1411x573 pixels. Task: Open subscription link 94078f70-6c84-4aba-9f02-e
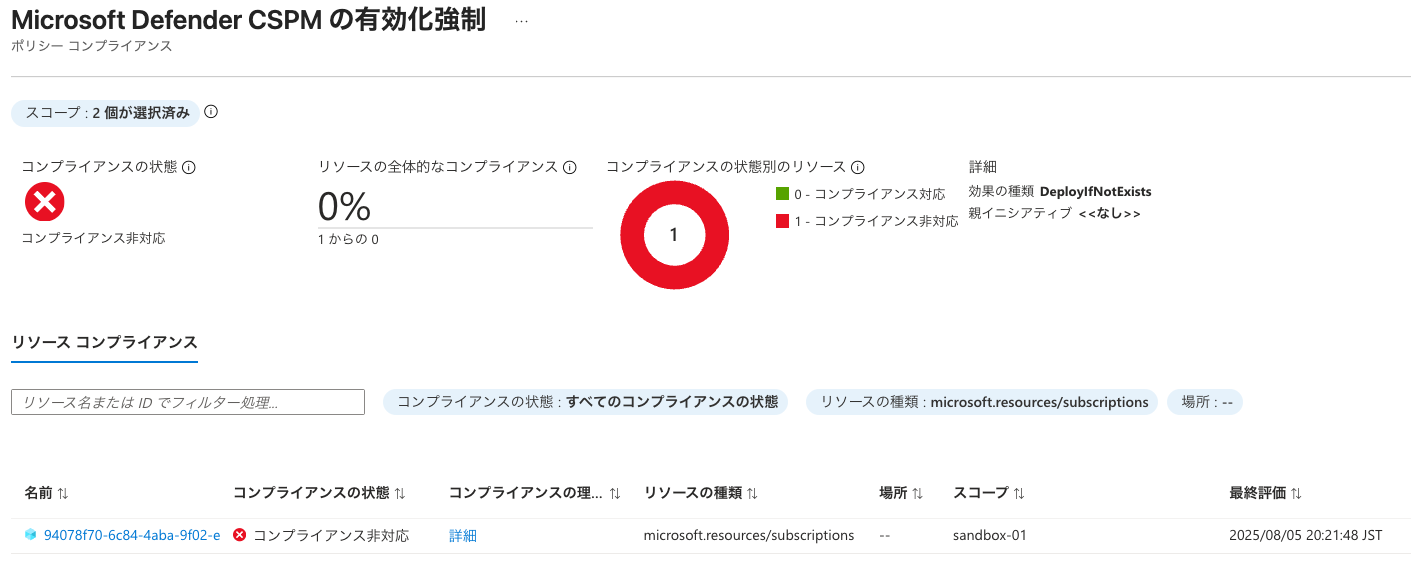pyautogui.click(x=132, y=535)
